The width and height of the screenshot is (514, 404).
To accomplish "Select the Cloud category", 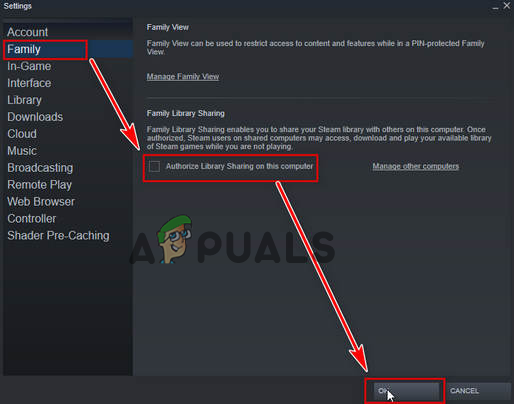I will (x=22, y=134).
